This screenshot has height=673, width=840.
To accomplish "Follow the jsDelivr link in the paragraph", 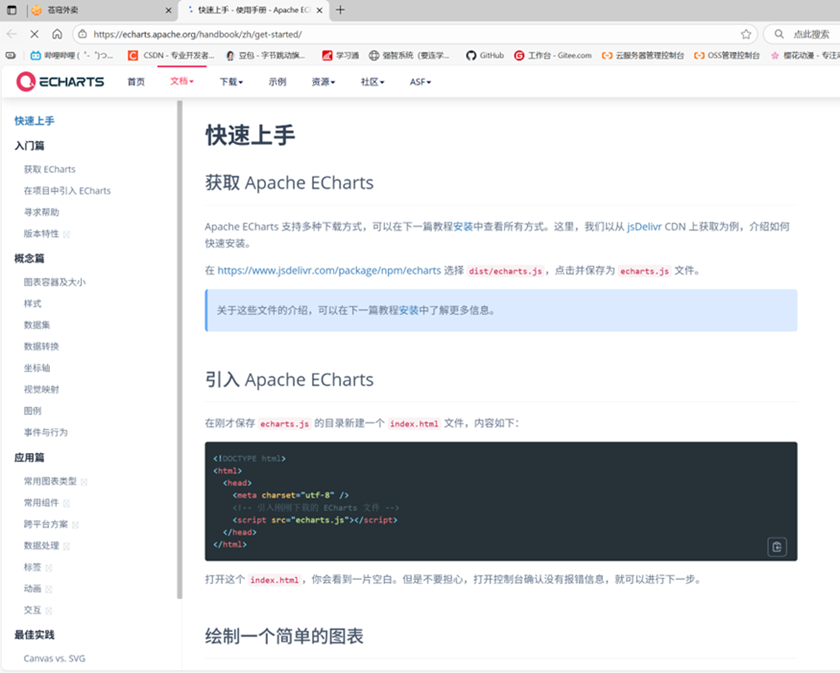I will pyautogui.click(x=644, y=227).
